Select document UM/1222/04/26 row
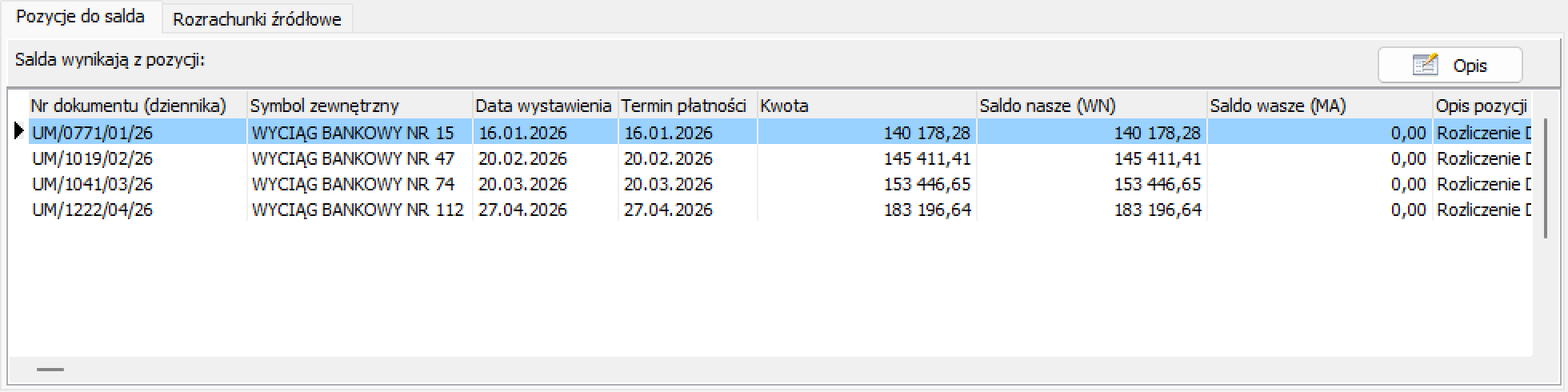 point(780,210)
